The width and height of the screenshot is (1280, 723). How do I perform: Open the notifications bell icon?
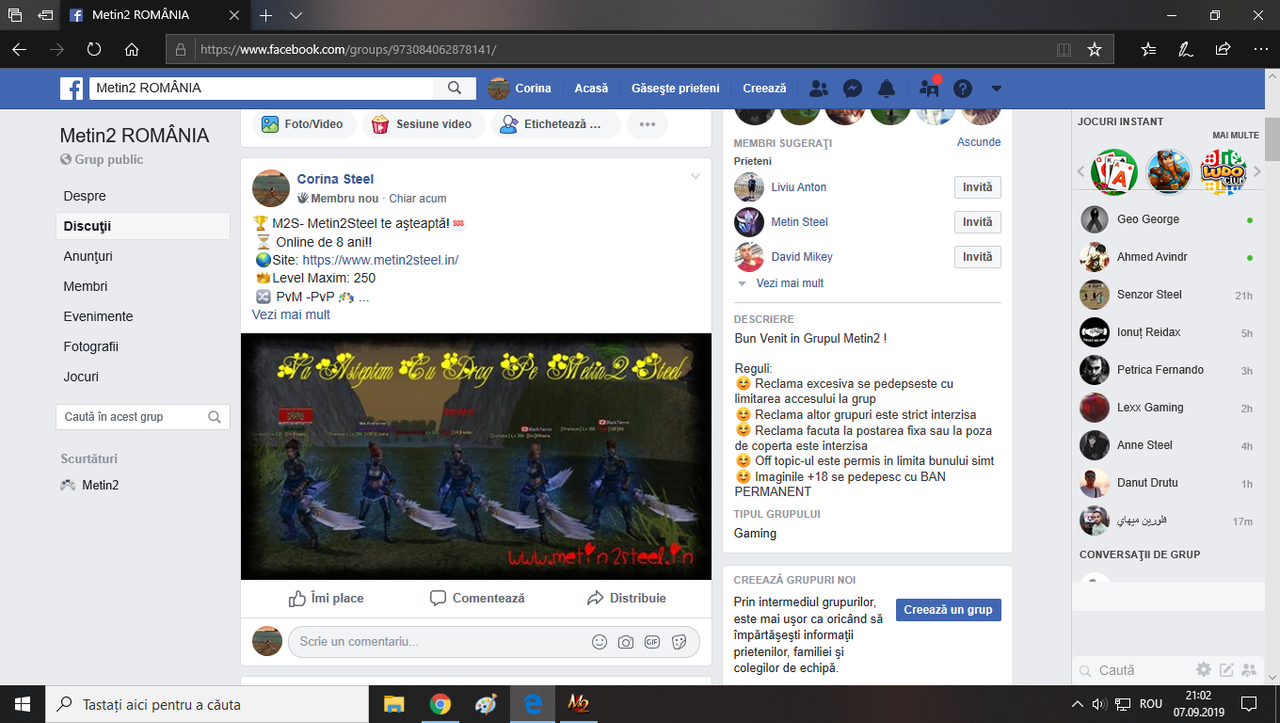pyautogui.click(x=887, y=89)
